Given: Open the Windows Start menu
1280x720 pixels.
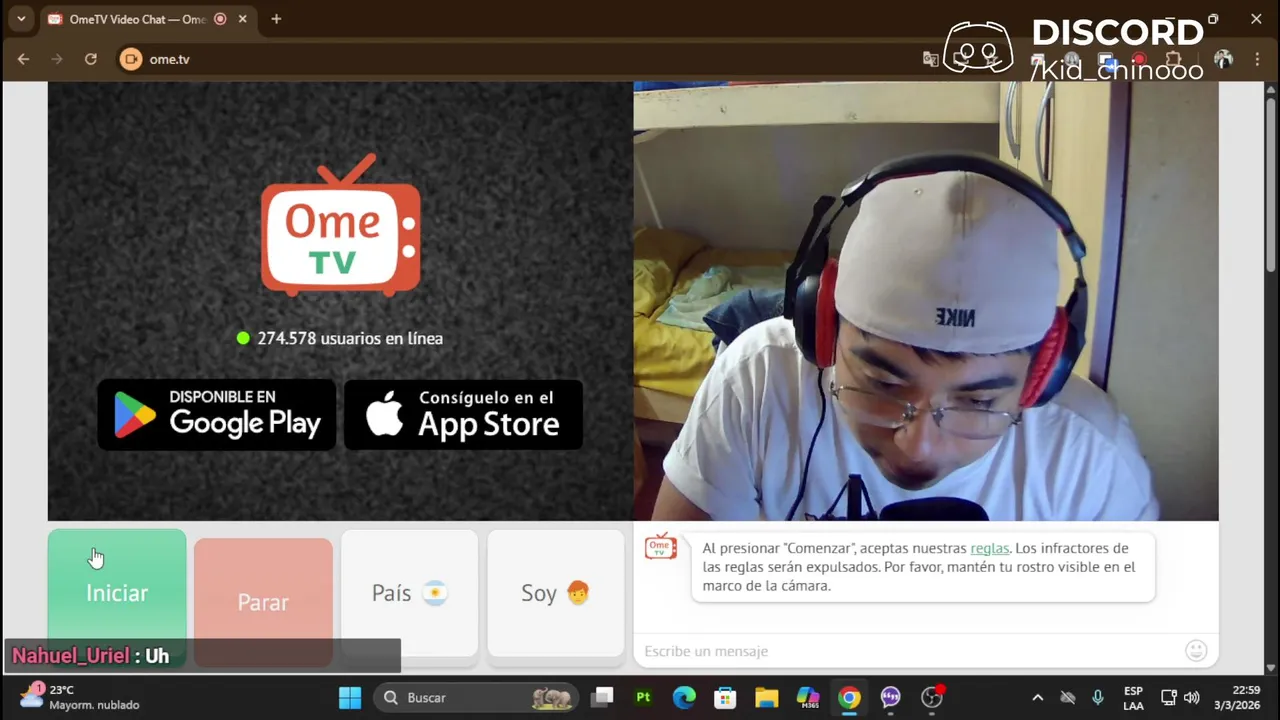Looking at the screenshot, I should (350, 697).
